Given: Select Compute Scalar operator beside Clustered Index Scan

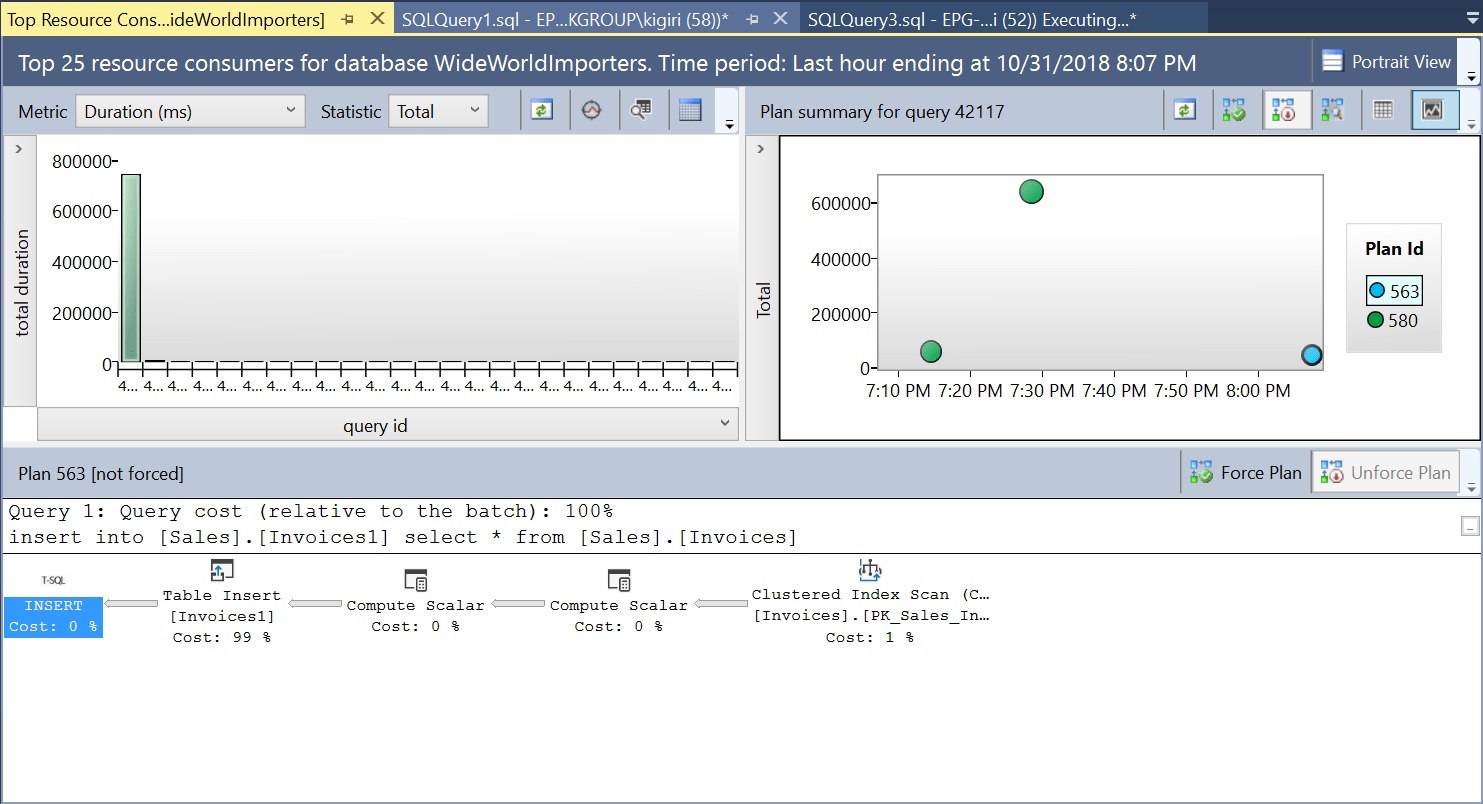Looking at the screenshot, I should (x=619, y=602).
